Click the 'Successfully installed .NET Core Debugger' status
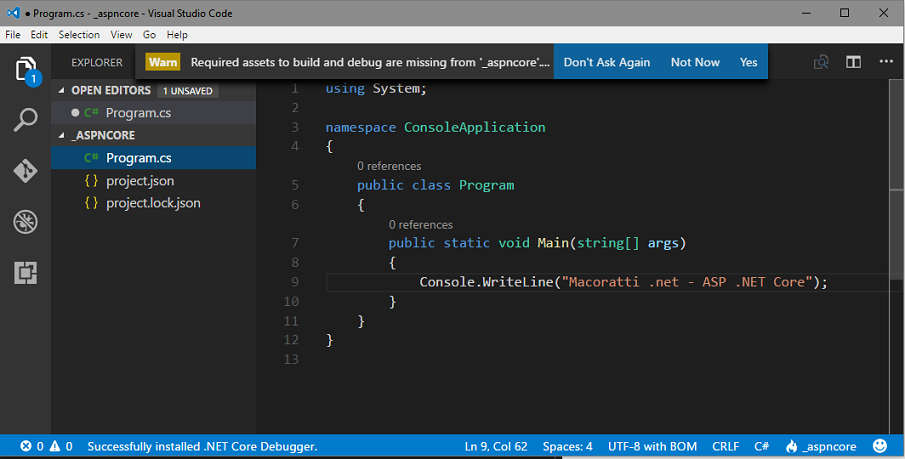Screen dimensions: 905x459 pos(203,446)
